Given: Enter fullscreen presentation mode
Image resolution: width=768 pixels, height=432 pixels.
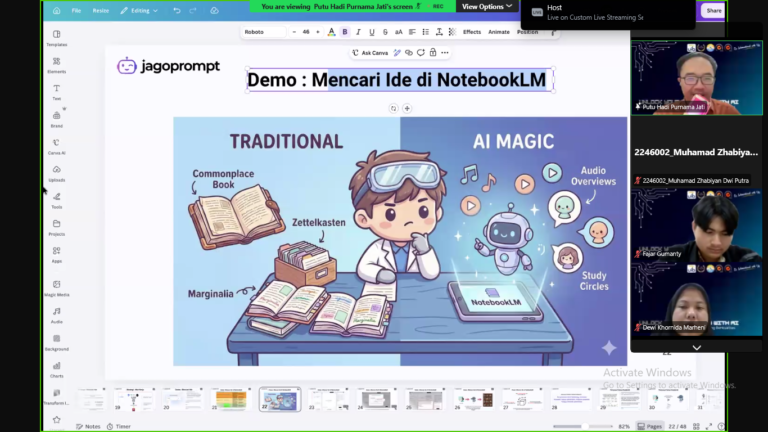Looking at the screenshot, I should coord(709,427).
